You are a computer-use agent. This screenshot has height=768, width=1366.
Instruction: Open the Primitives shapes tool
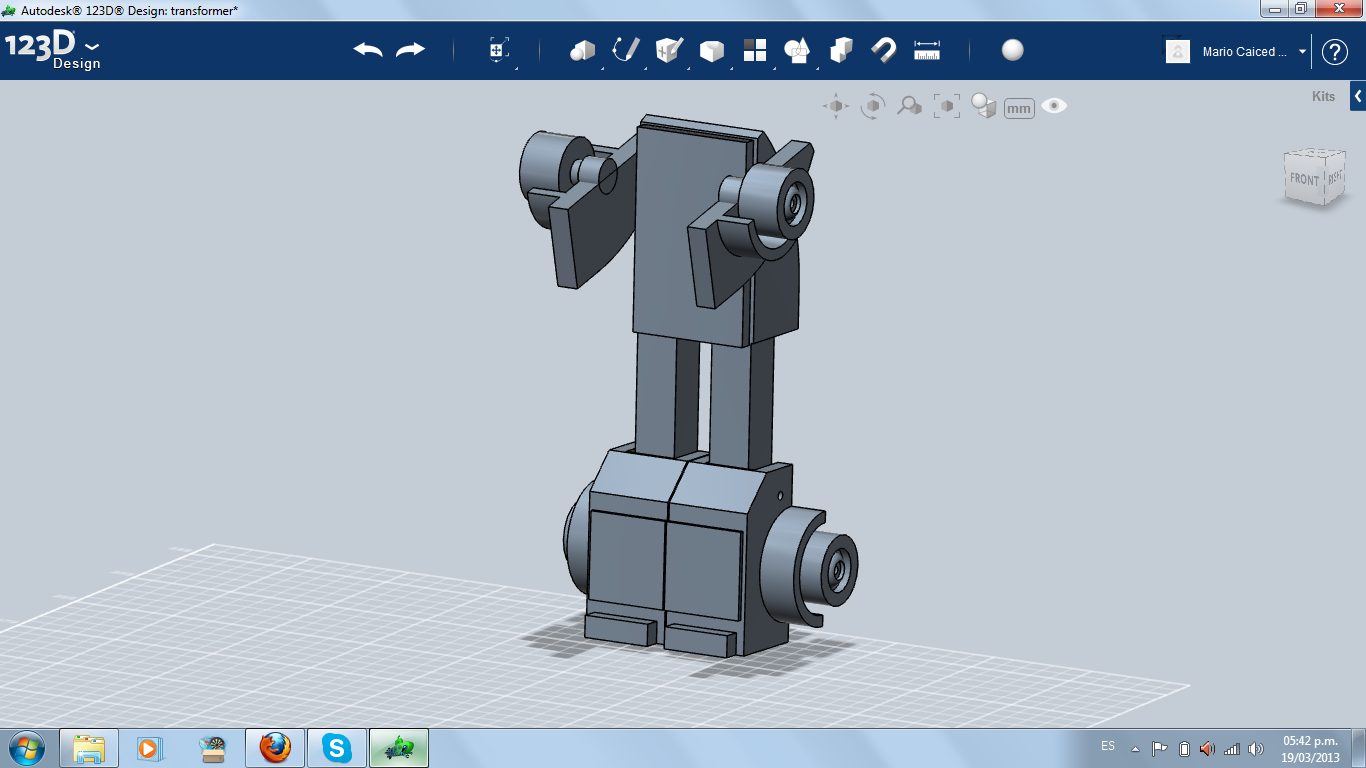pos(582,50)
